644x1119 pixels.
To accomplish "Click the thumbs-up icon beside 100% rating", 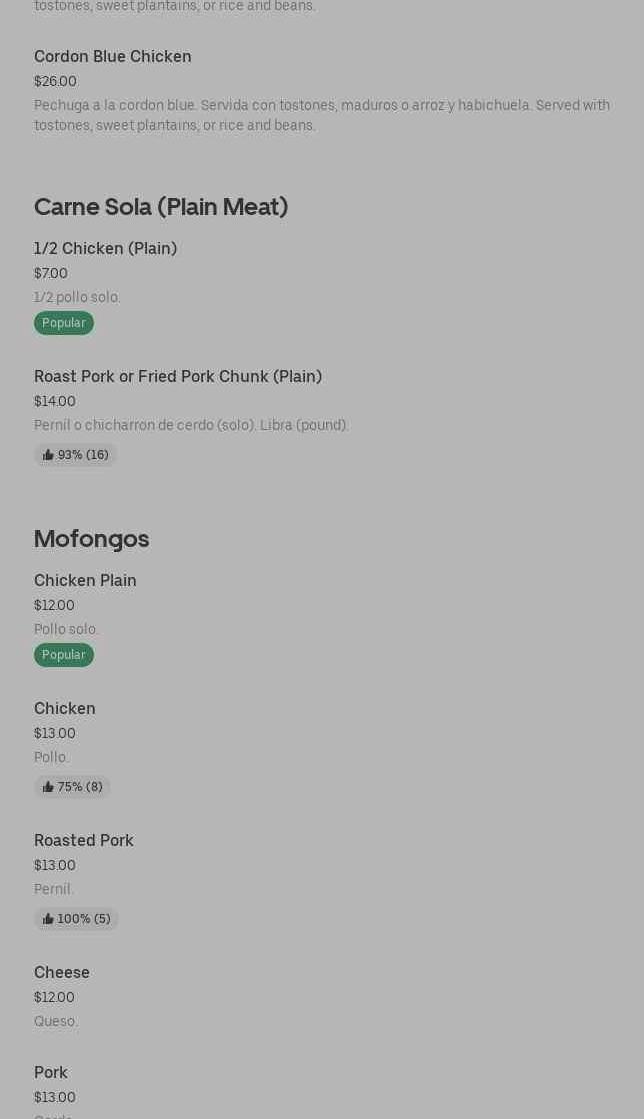I will coord(48,919).
